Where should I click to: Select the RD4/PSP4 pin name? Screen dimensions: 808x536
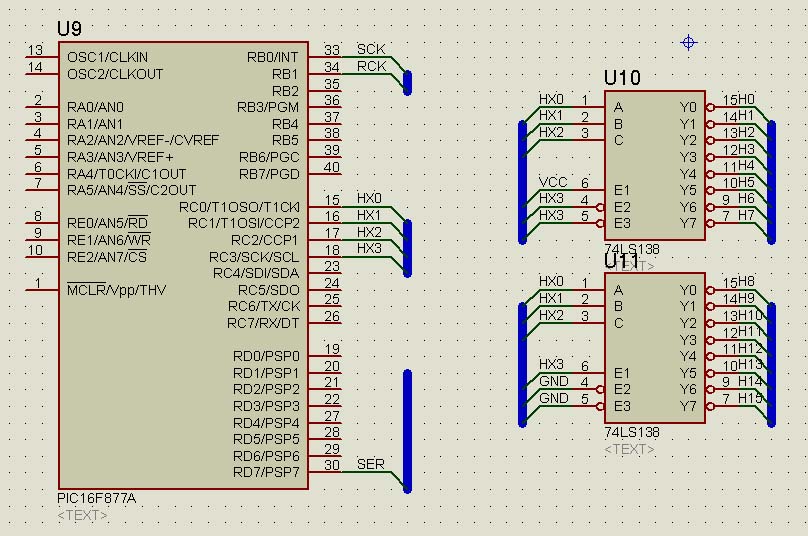pyautogui.click(x=266, y=423)
